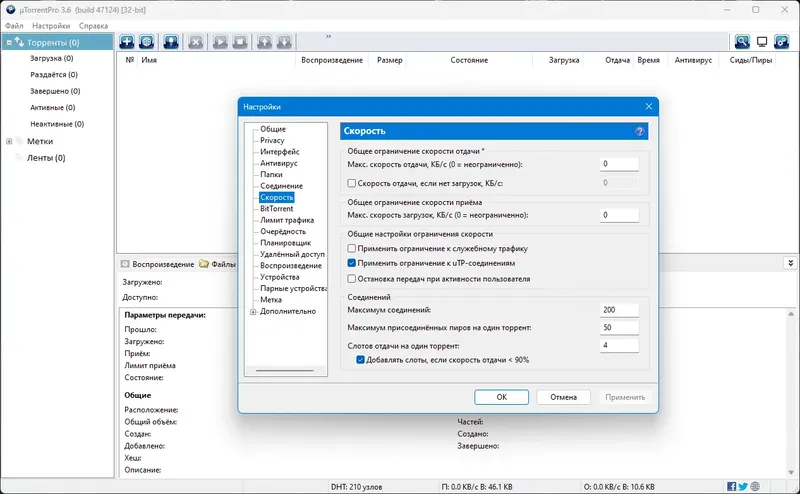Click the Facebook icon in status bar
The image size is (800, 494).
[732, 486]
